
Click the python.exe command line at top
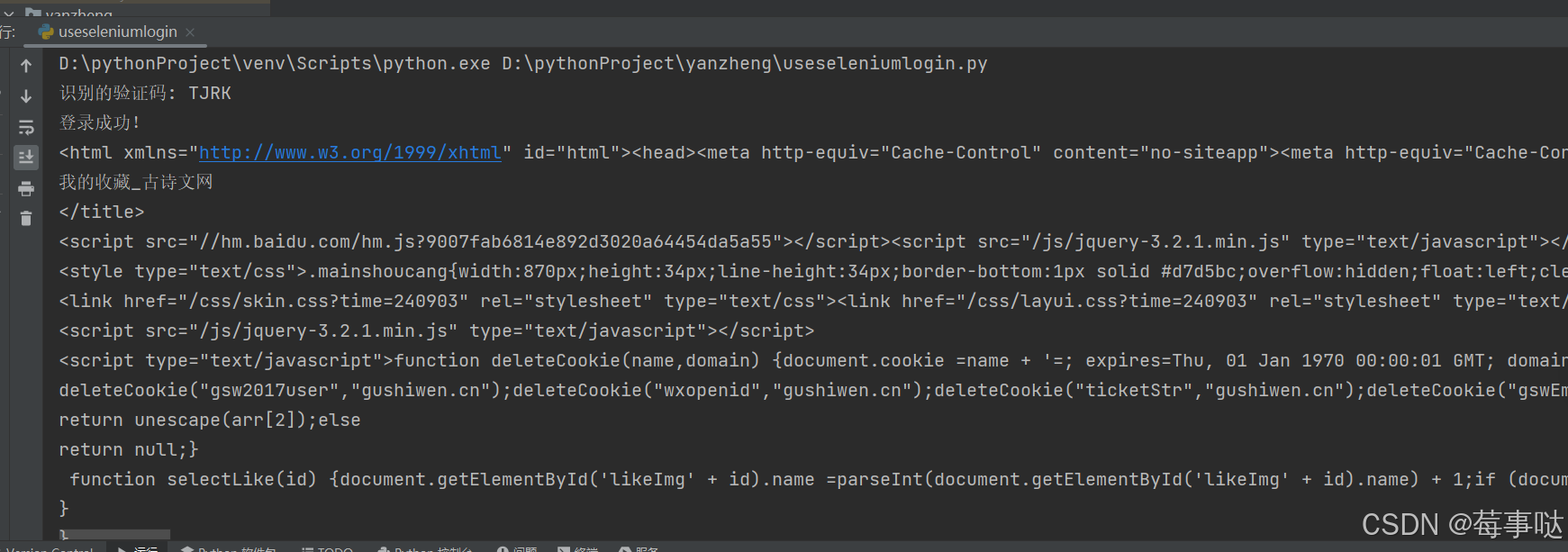click(523, 63)
